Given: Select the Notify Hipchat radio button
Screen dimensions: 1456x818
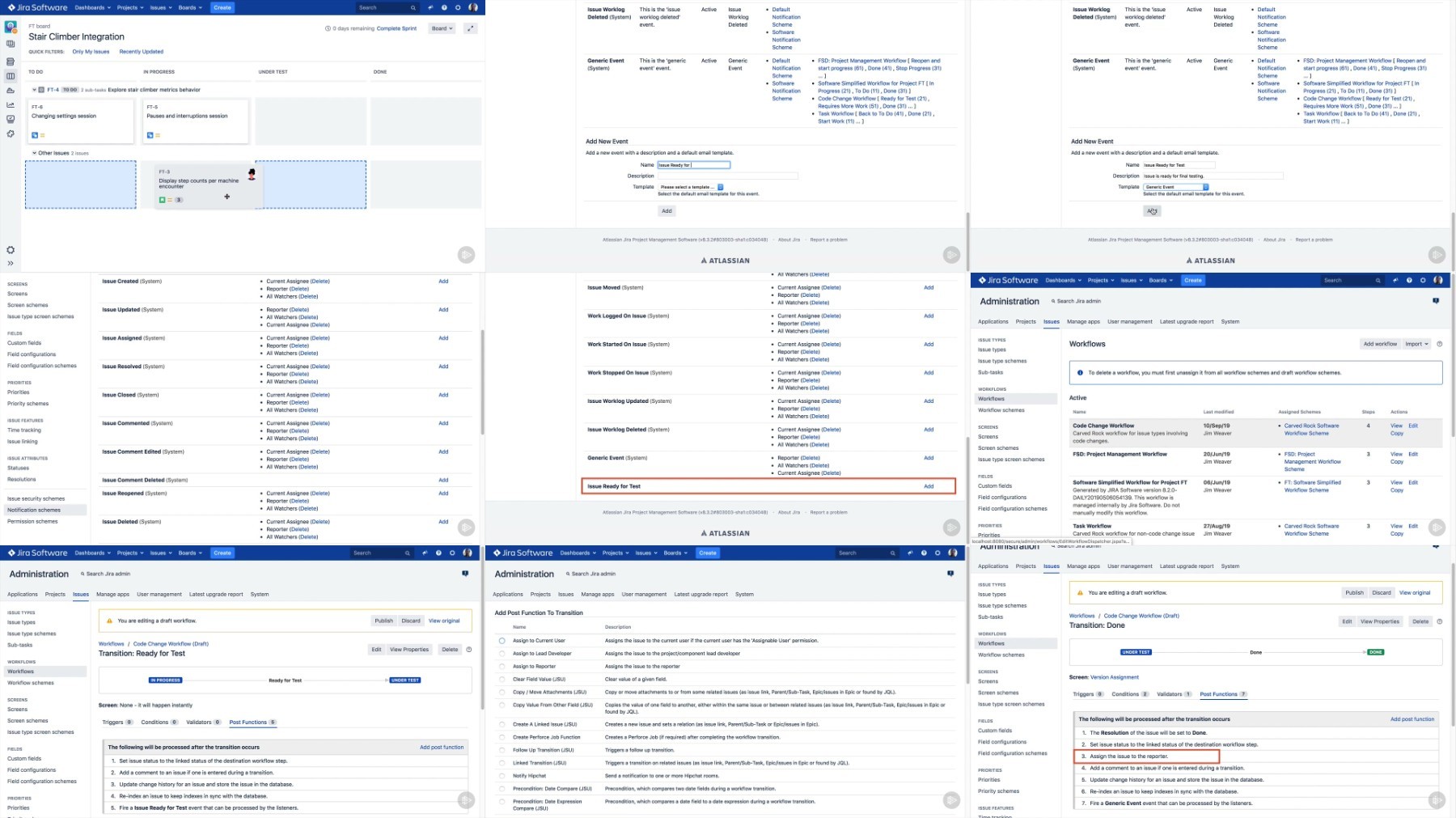Looking at the screenshot, I should (502, 776).
